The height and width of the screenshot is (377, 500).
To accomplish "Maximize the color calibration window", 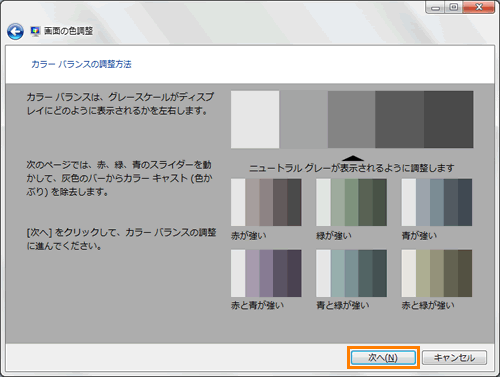I will [x=454, y=8].
